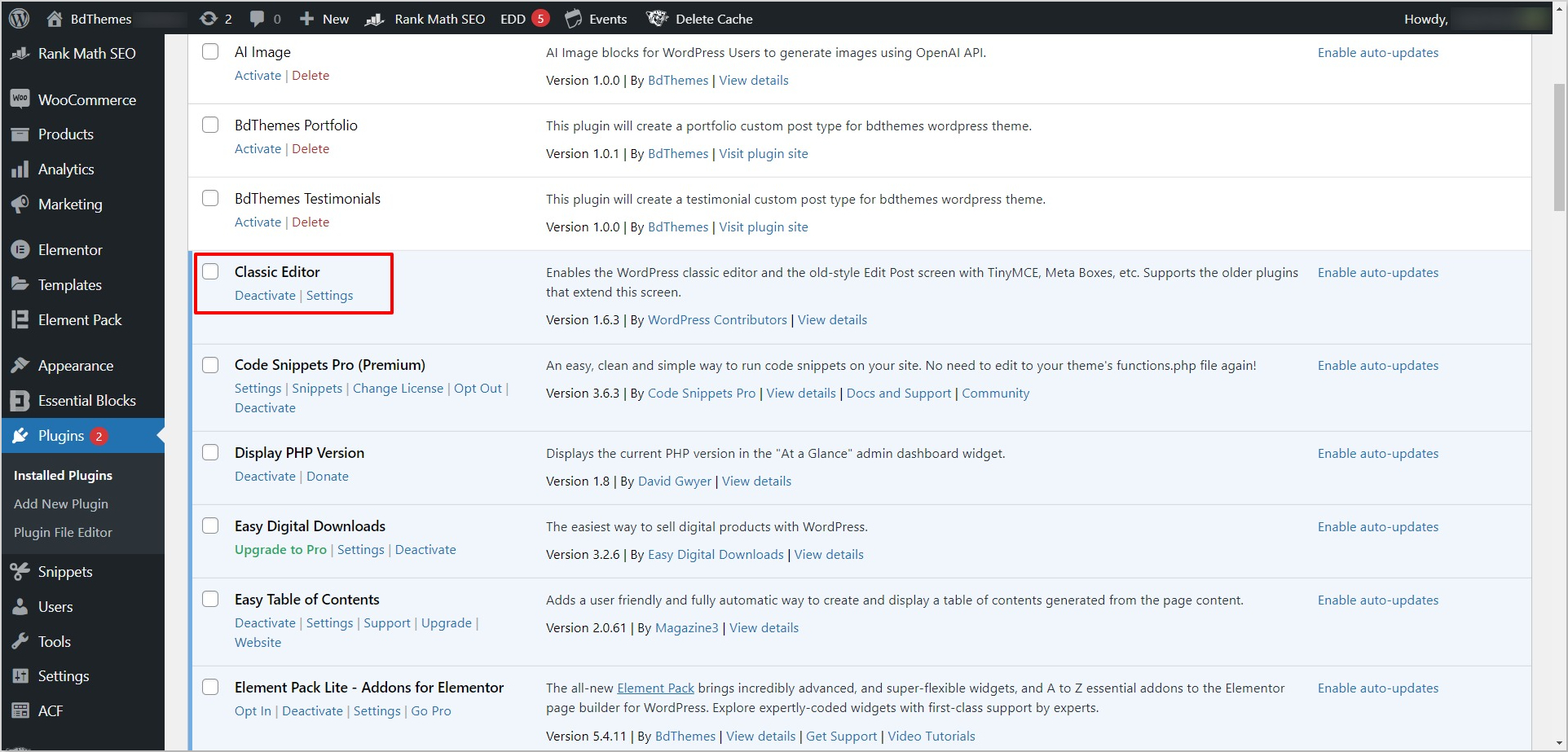This screenshot has width=1568, height=752.
Task: Open Plugin File Editor submenu item
Action: click(63, 532)
